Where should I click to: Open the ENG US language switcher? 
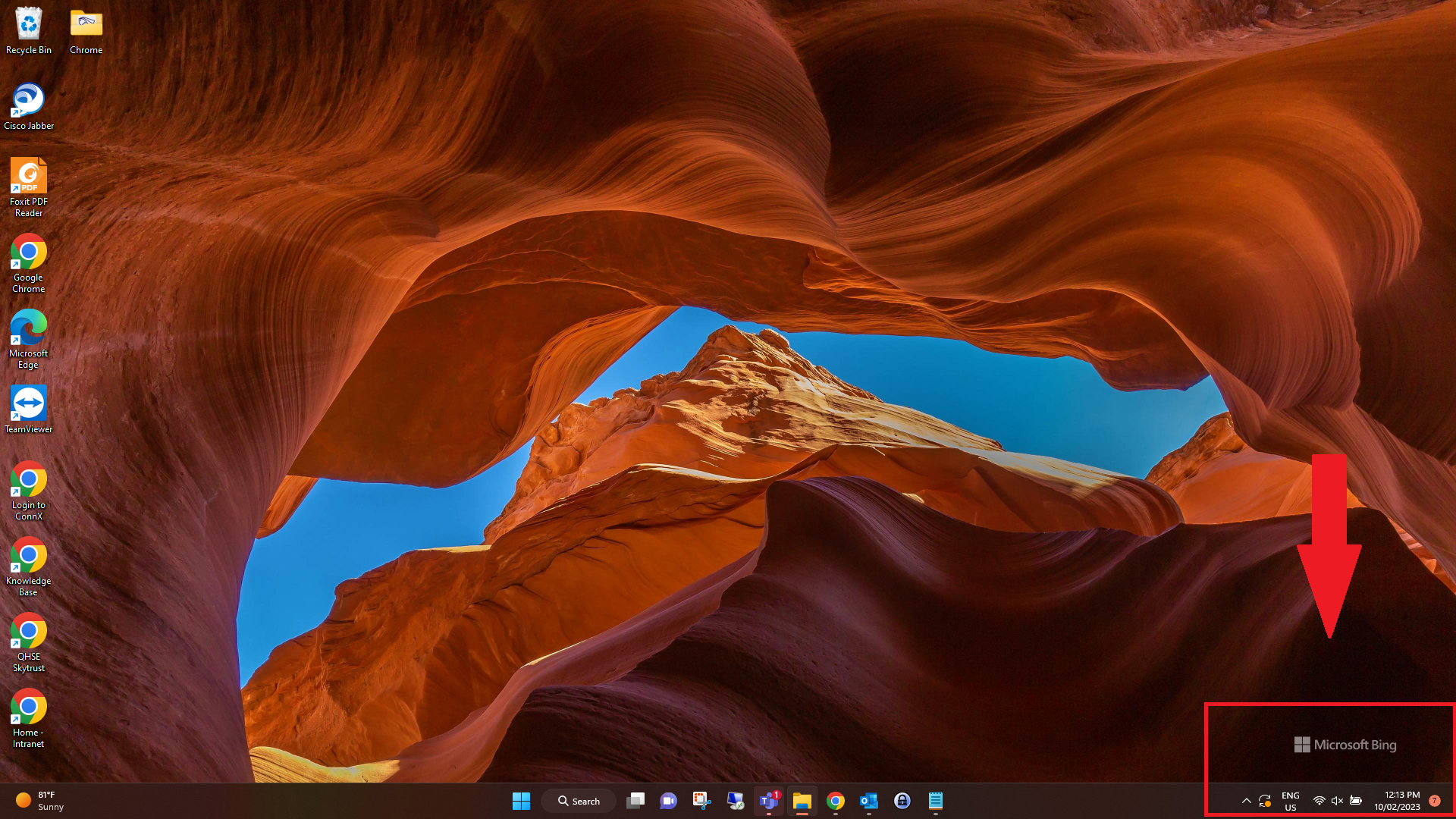pyautogui.click(x=1291, y=801)
